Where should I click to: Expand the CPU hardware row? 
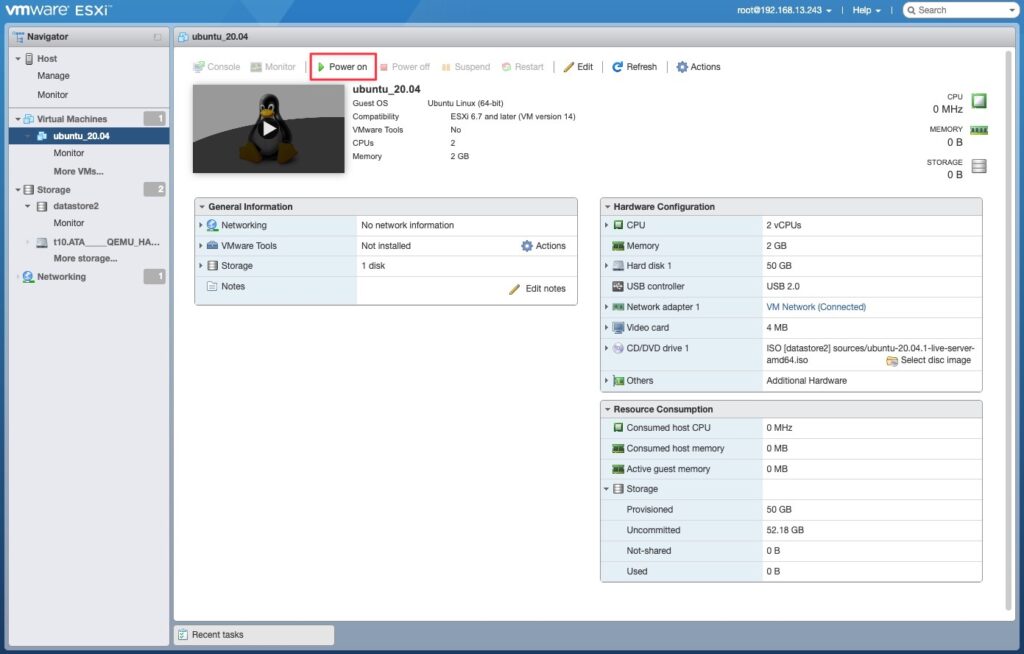[x=607, y=225]
